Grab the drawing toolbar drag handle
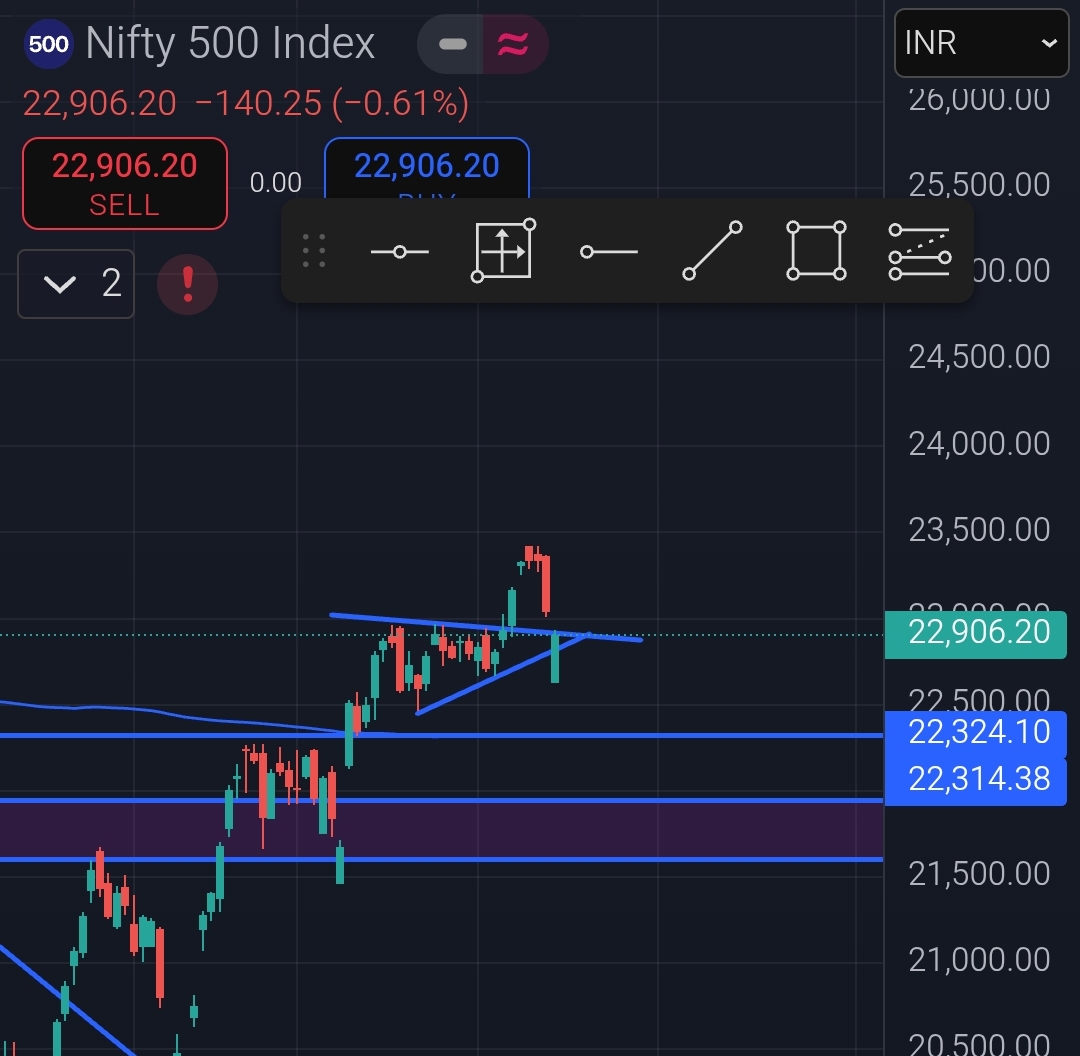 [314, 251]
